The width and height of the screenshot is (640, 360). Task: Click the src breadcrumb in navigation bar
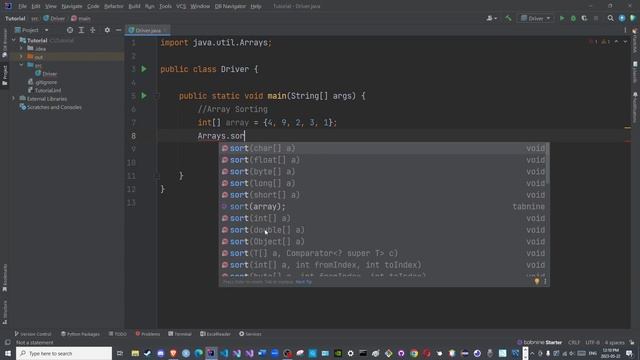coord(35,18)
